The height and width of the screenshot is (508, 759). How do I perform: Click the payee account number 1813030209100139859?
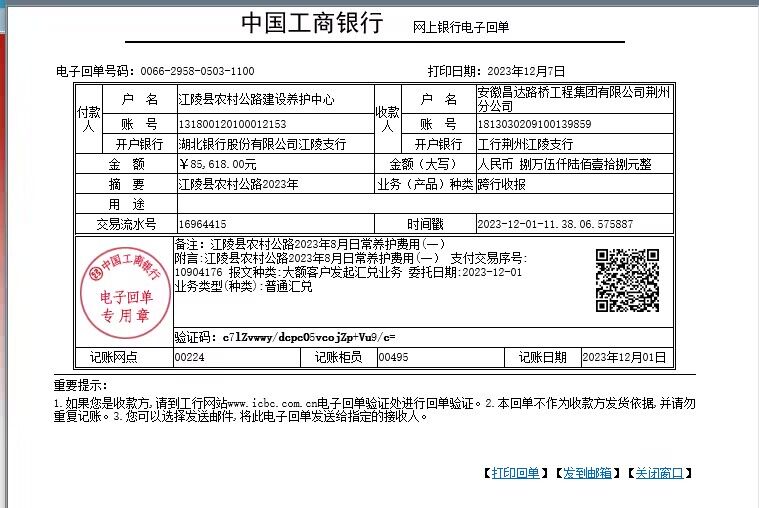[535, 124]
